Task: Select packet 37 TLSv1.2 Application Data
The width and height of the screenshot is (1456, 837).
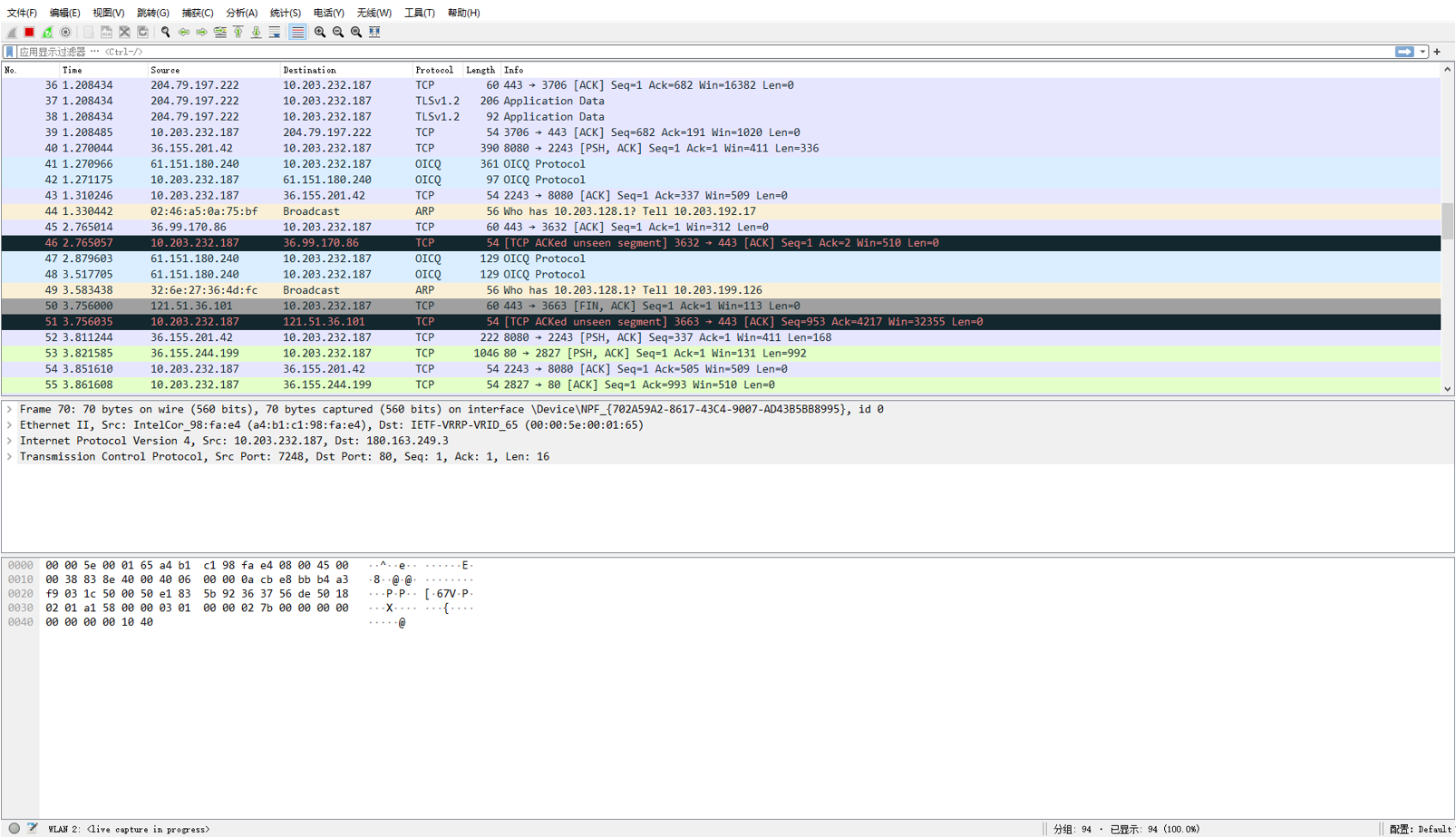Action: coord(721,101)
